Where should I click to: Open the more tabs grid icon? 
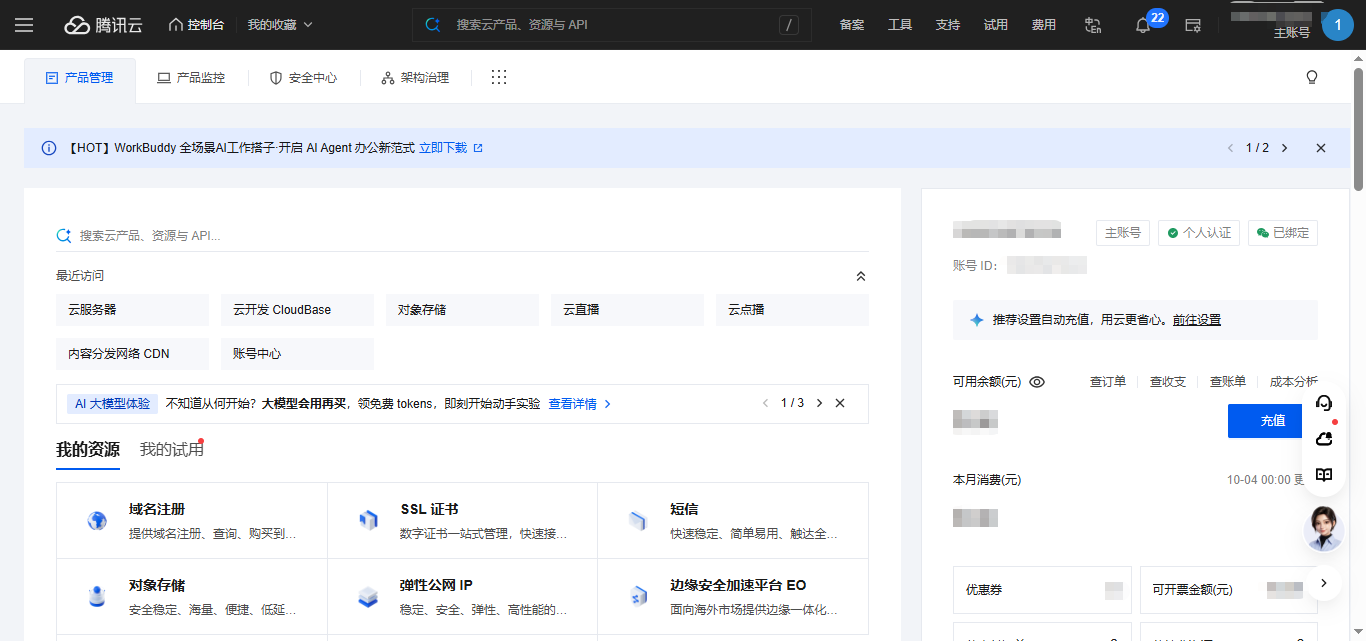click(499, 78)
